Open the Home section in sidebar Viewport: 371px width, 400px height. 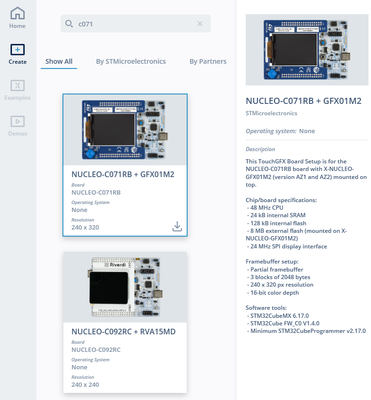pos(17,18)
